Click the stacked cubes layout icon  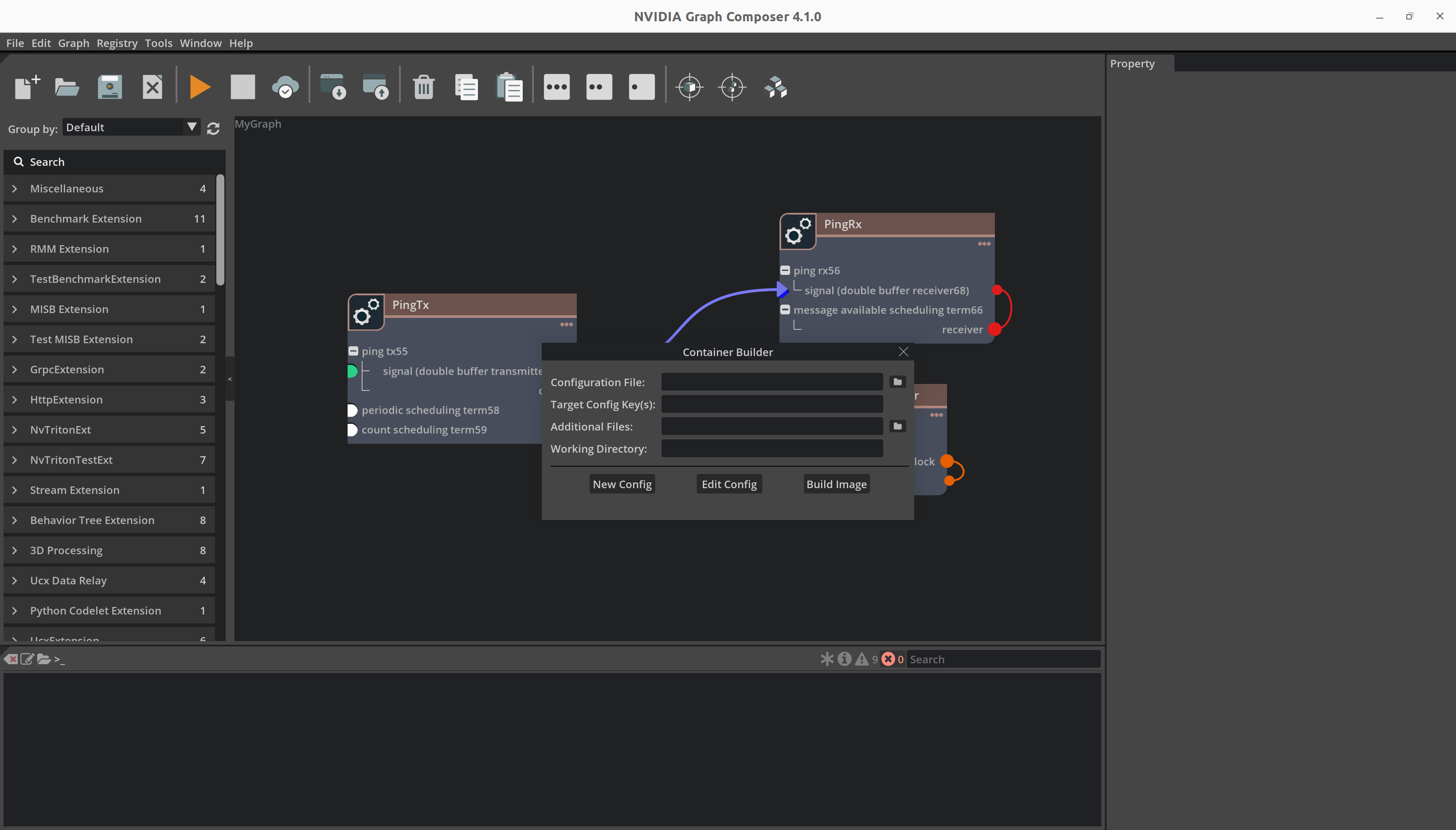(775, 87)
